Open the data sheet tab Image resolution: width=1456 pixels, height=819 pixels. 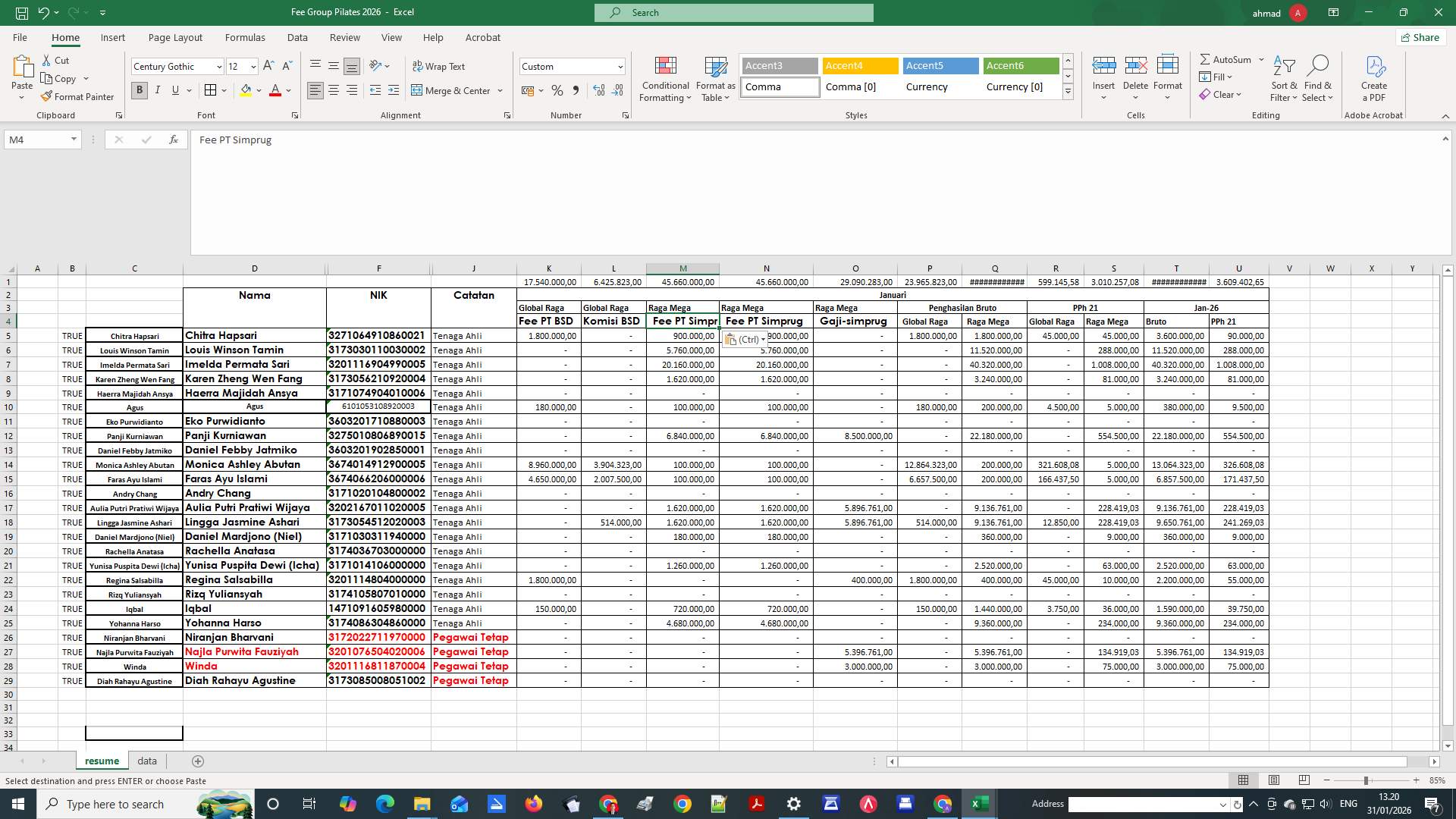pos(146,761)
